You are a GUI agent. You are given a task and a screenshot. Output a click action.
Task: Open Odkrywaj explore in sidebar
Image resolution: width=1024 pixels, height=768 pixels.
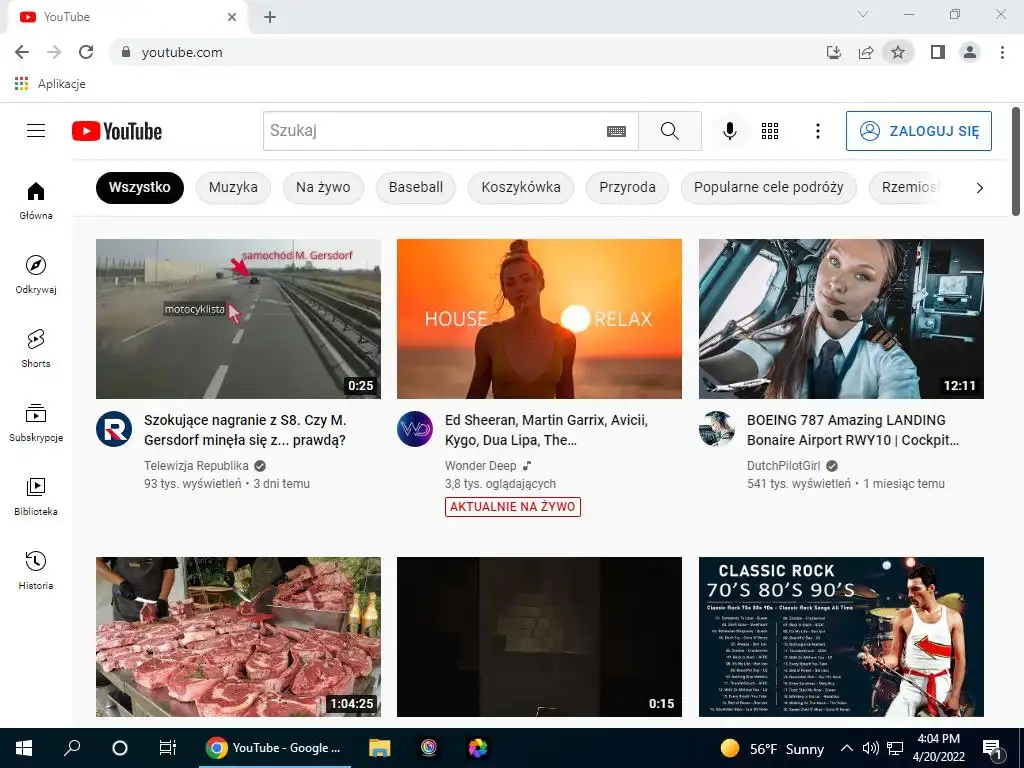tap(36, 275)
